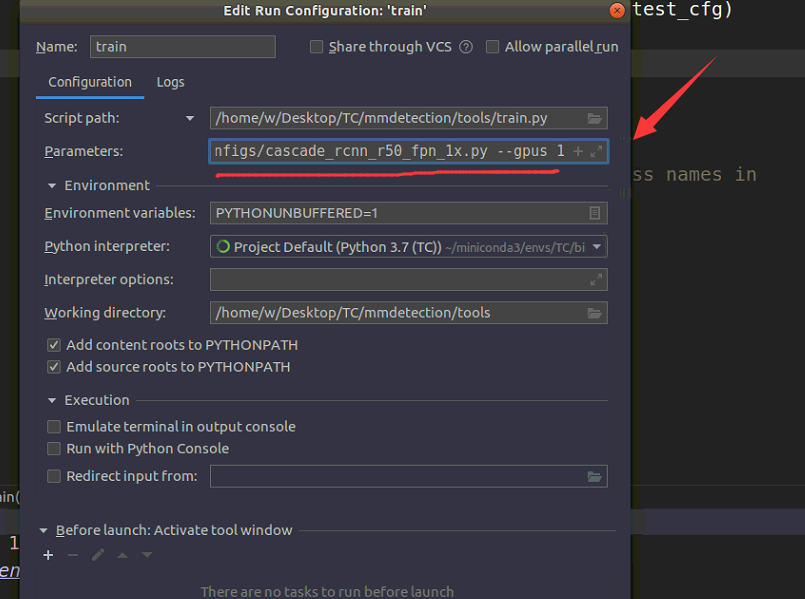
Task: Enable Emulate terminal in output console
Action: pyautogui.click(x=54, y=427)
